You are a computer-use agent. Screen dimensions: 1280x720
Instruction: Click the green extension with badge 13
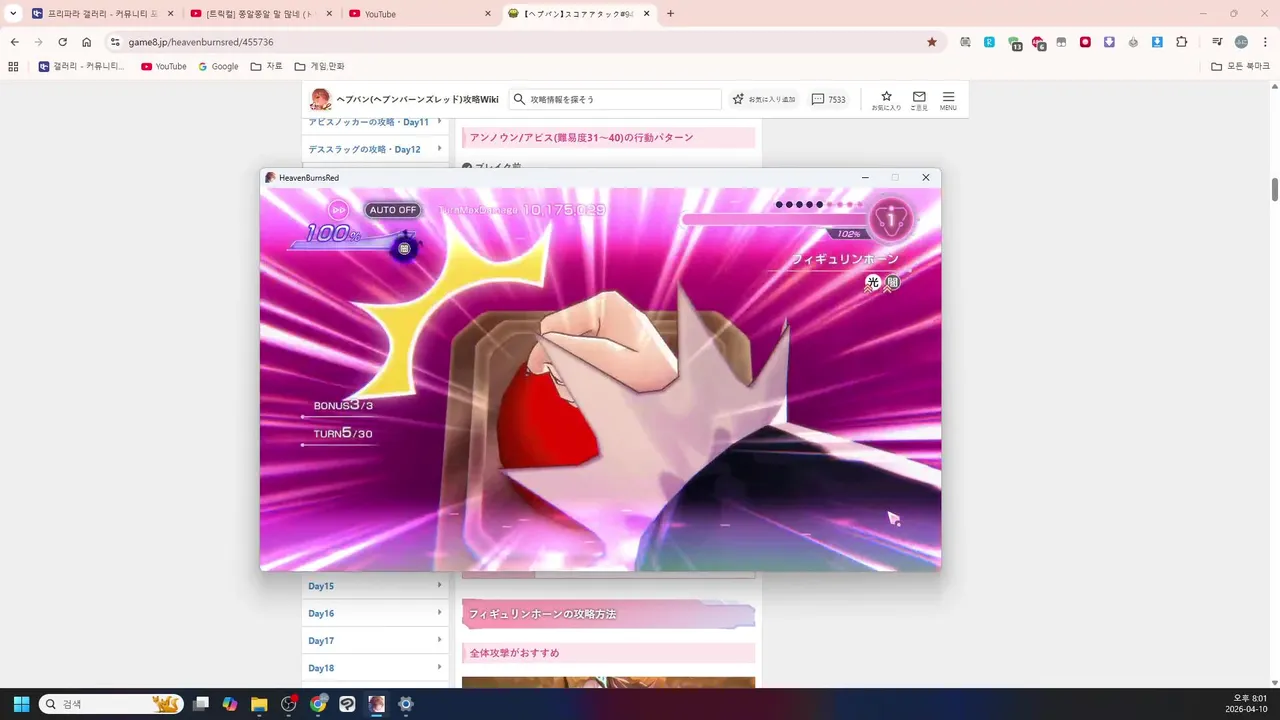pyautogui.click(x=1014, y=43)
